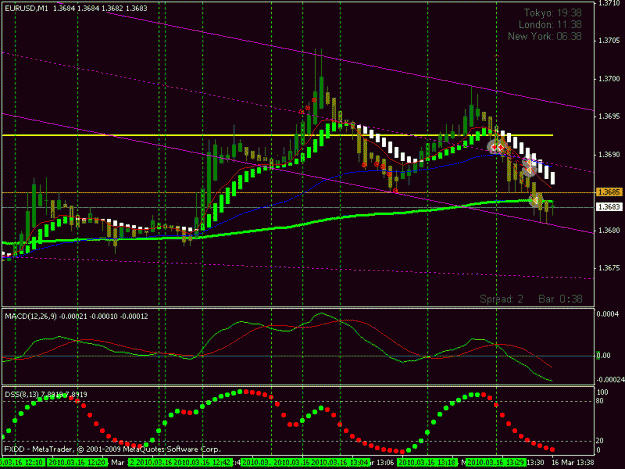
Task: Click the 100 level on DSS scale
Action: (602, 392)
